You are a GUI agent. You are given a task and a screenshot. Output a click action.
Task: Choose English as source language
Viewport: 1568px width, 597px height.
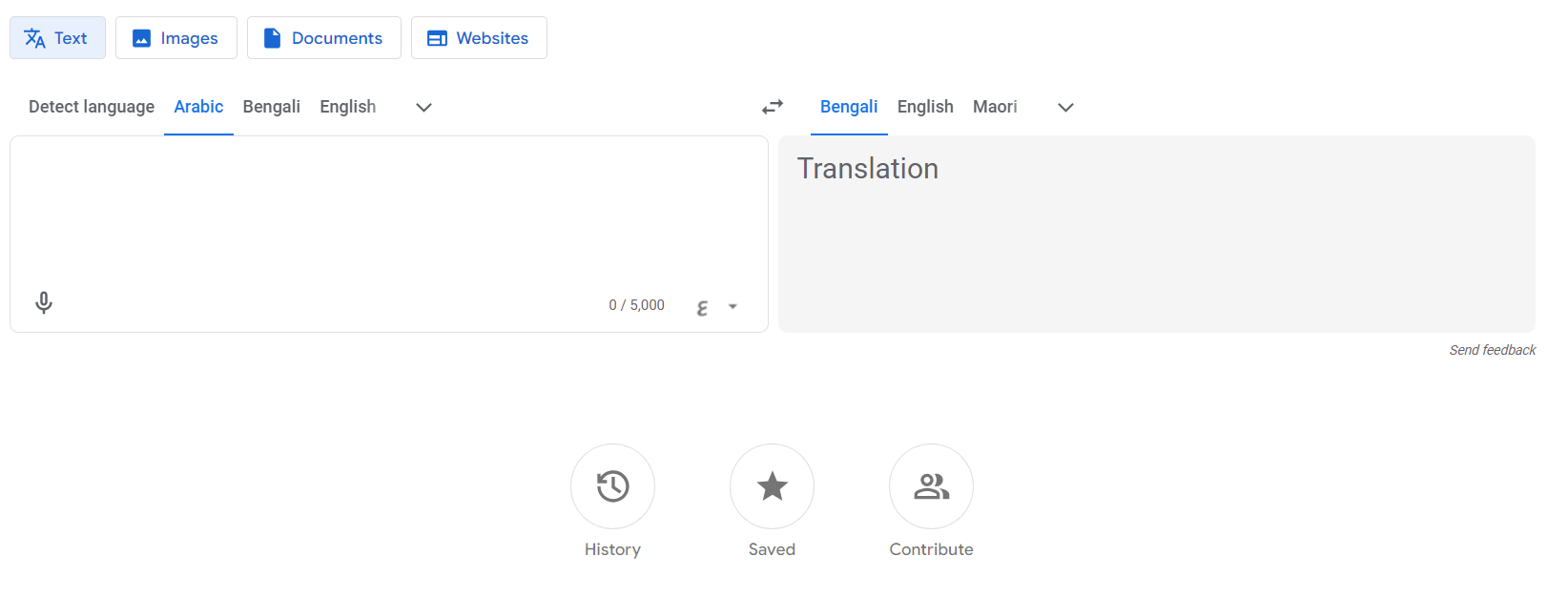click(x=348, y=107)
